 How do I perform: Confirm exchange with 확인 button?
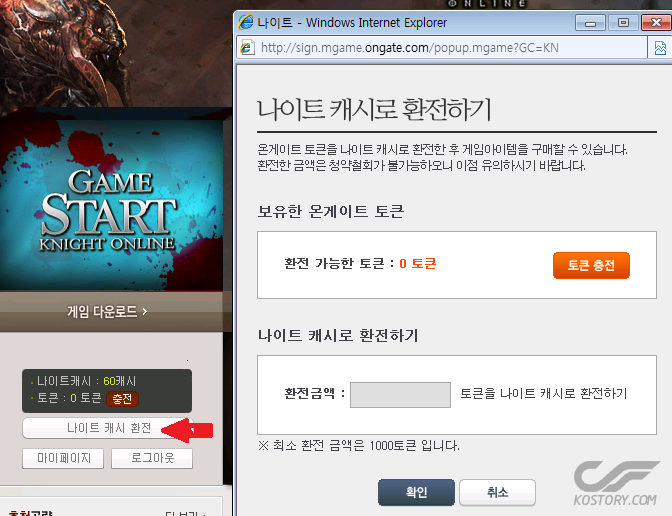pyautogui.click(x=416, y=492)
